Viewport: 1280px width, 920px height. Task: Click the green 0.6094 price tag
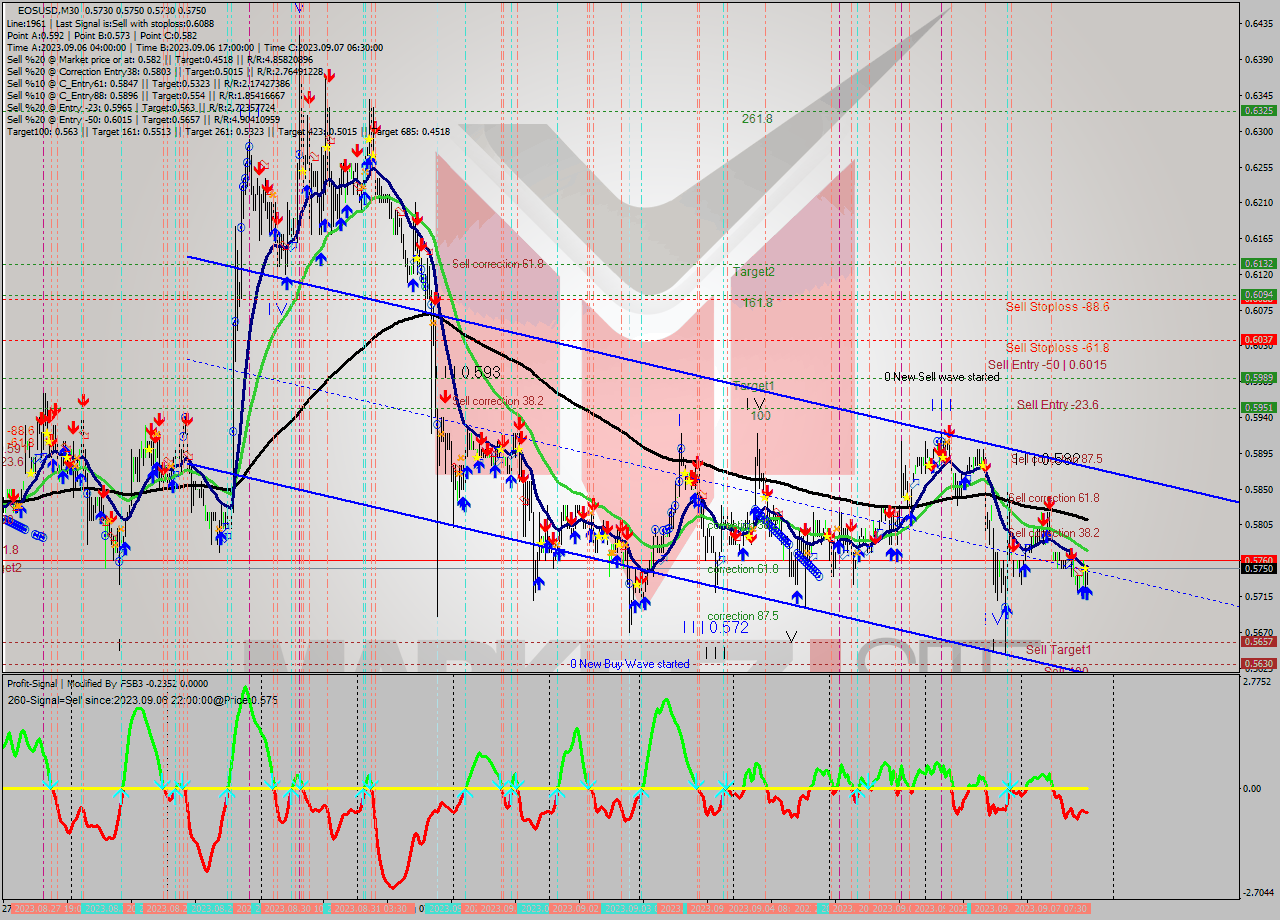pyautogui.click(x=1257, y=295)
